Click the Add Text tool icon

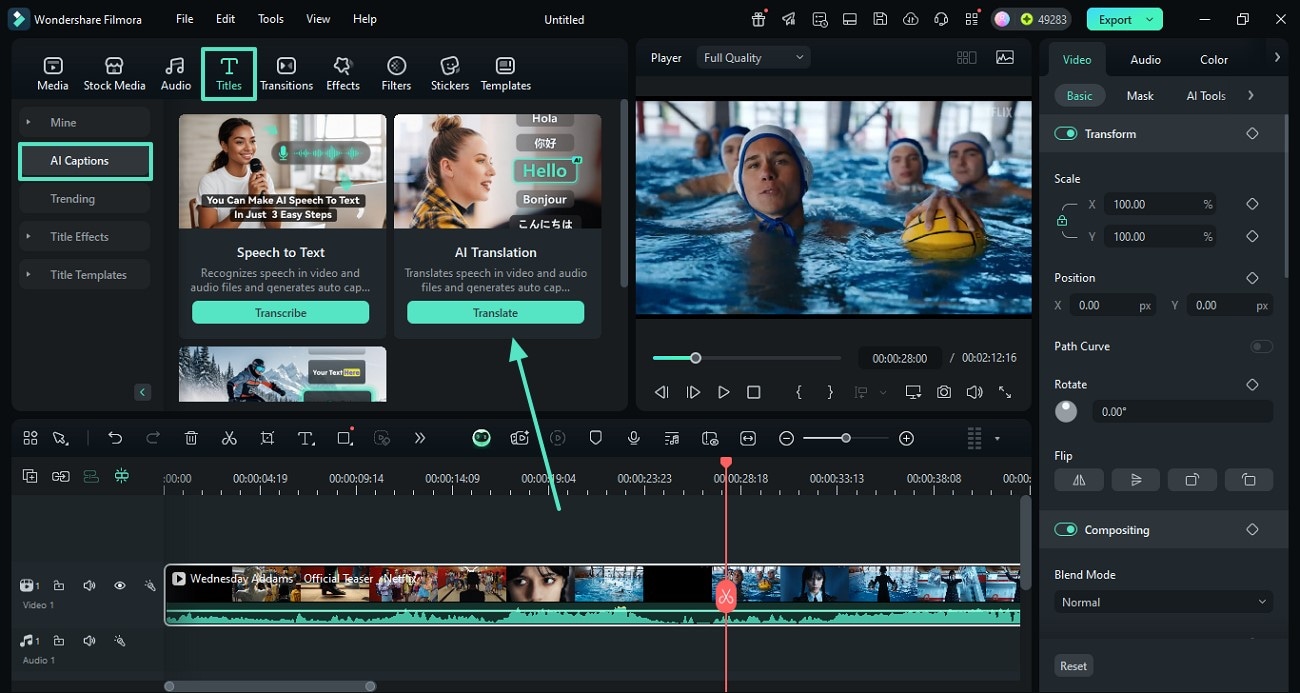coord(306,438)
